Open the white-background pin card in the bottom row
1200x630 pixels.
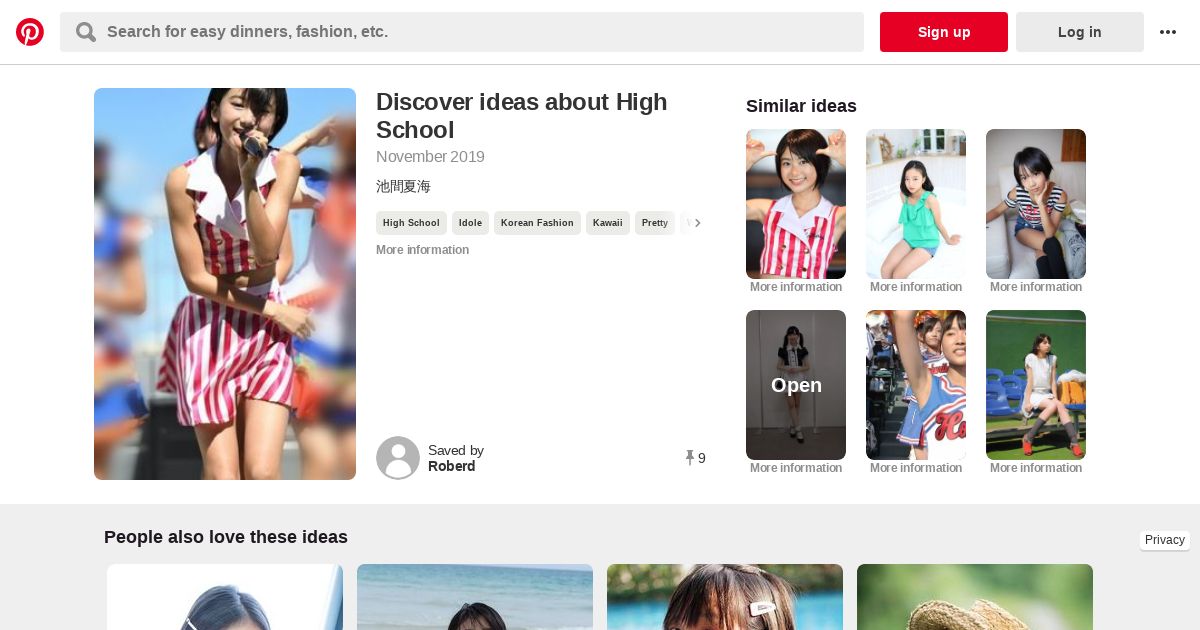click(x=225, y=597)
